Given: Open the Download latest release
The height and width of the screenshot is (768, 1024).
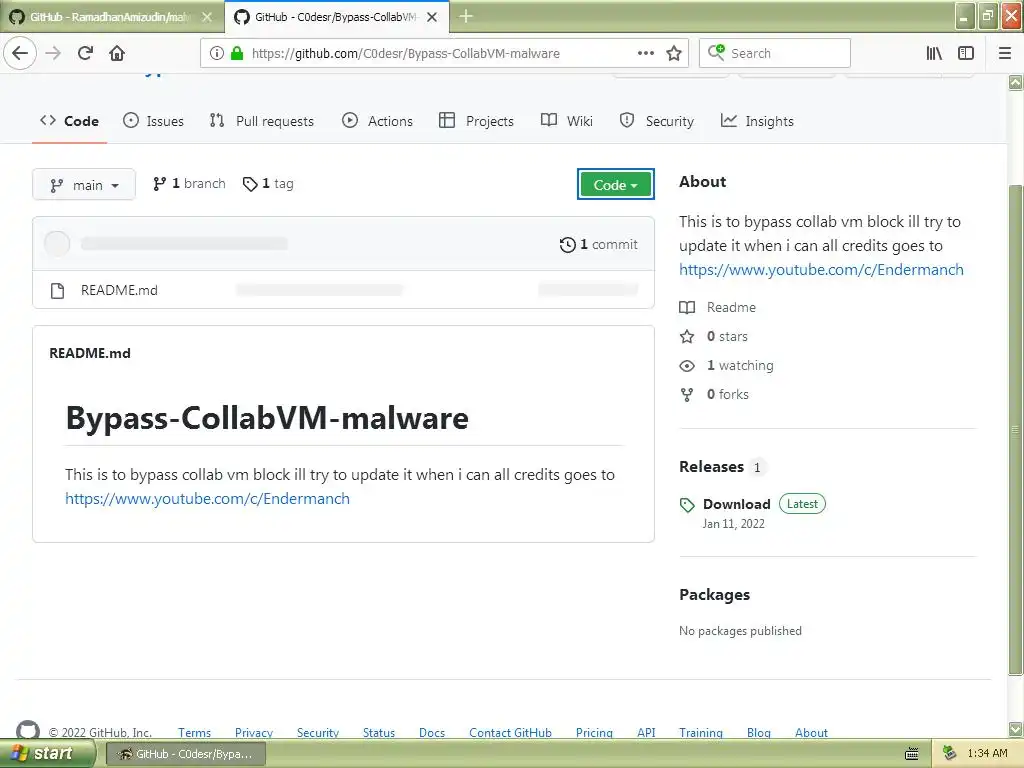Looking at the screenshot, I should point(737,504).
